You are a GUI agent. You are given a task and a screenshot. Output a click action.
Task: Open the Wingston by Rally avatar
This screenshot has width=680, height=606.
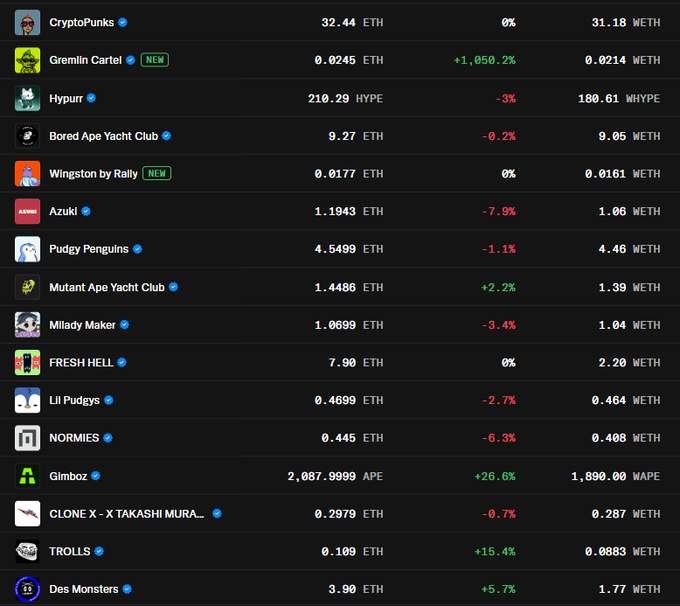point(27,174)
